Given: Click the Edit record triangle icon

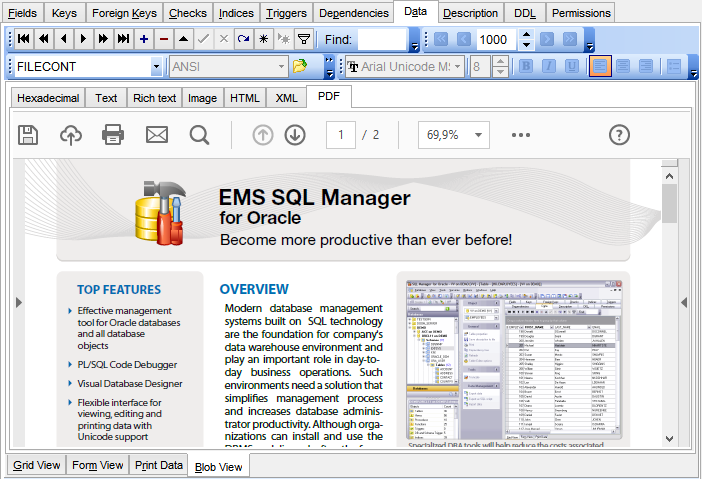Looking at the screenshot, I should coord(184,39).
